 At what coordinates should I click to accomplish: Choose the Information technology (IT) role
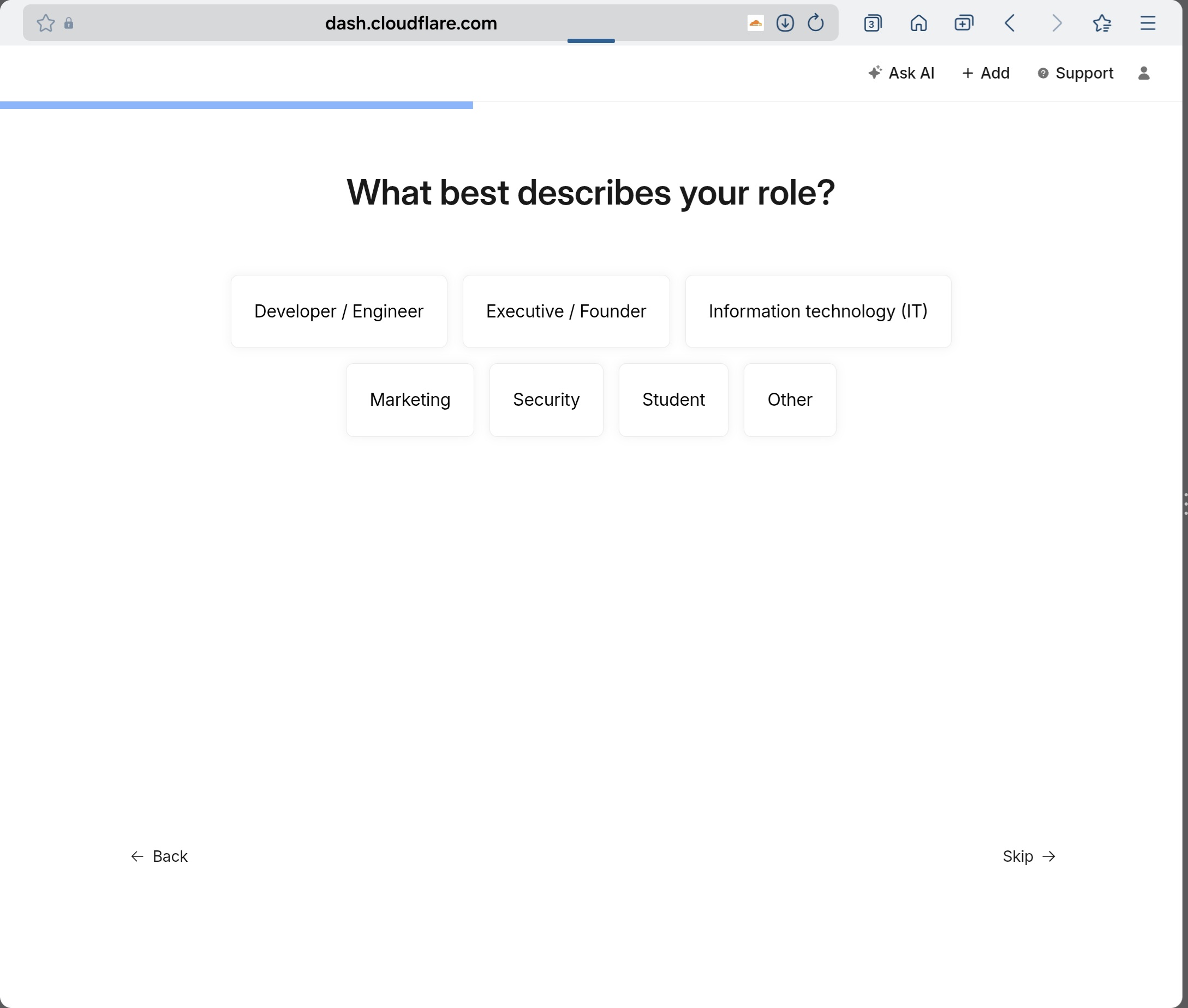(817, 311)
